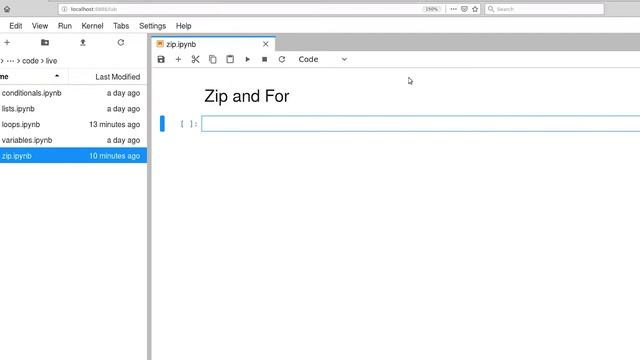Click the cell collapser bar beside the empty cell
640x360 pixels.
(x=162, y=124)
